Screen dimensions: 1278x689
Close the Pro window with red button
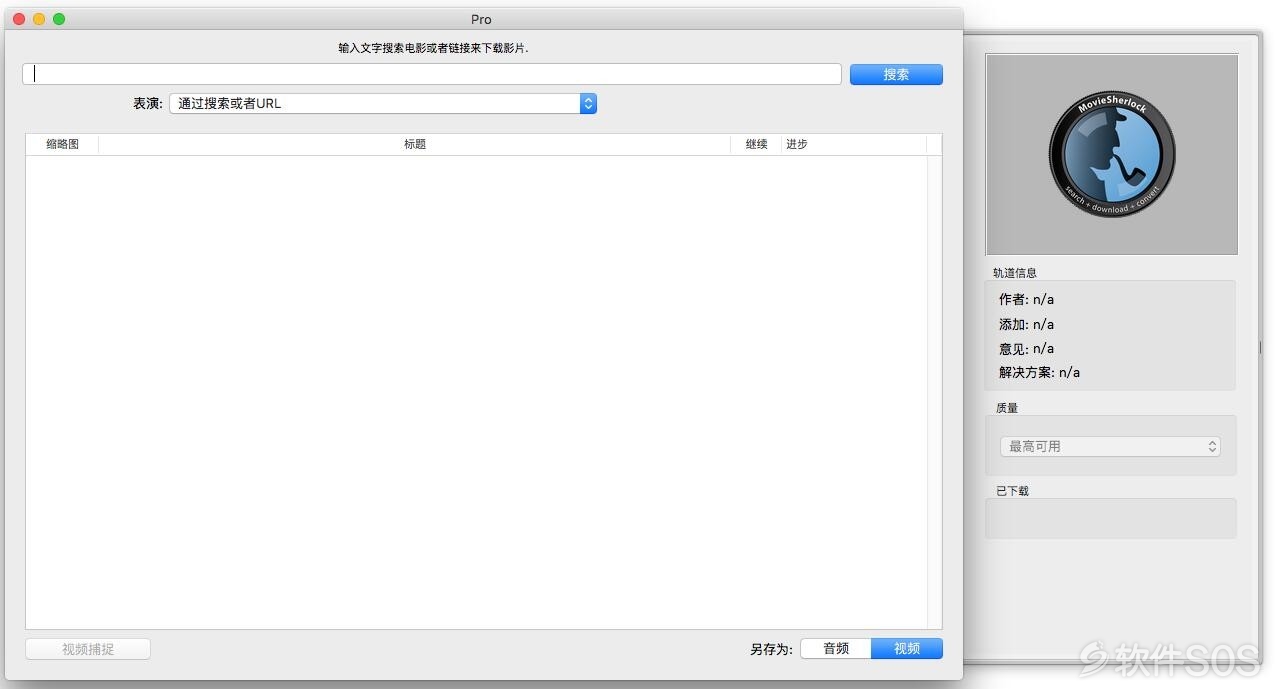pyautogui.click(x=19, y=19)
